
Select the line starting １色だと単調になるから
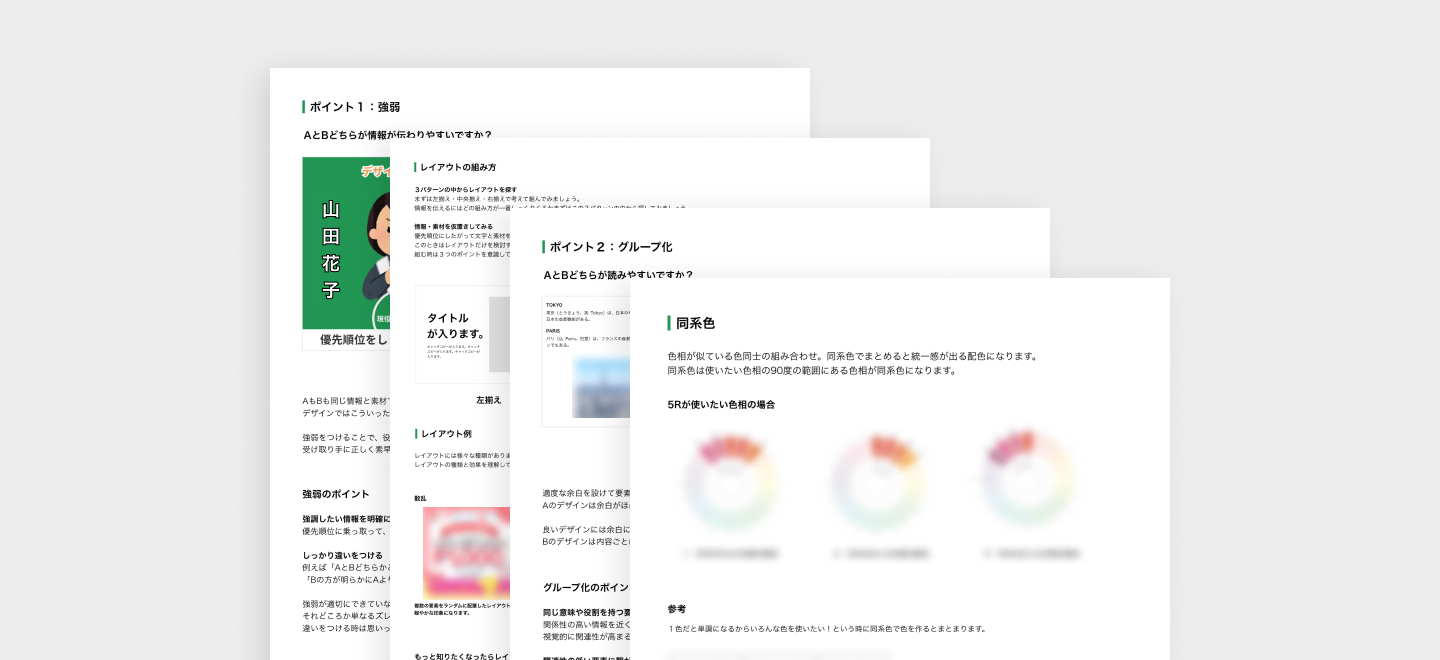pyautogui.click(x=827, y=629)
